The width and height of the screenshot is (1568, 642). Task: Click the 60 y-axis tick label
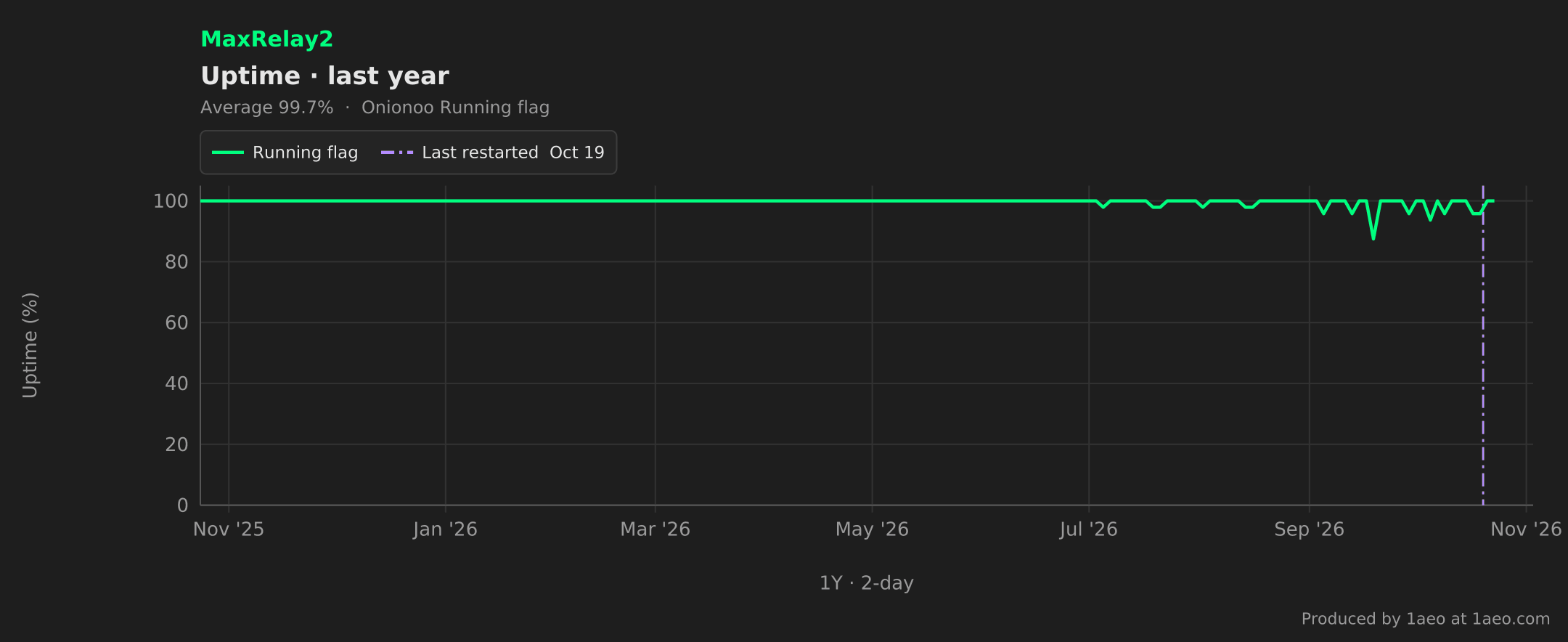176,323
